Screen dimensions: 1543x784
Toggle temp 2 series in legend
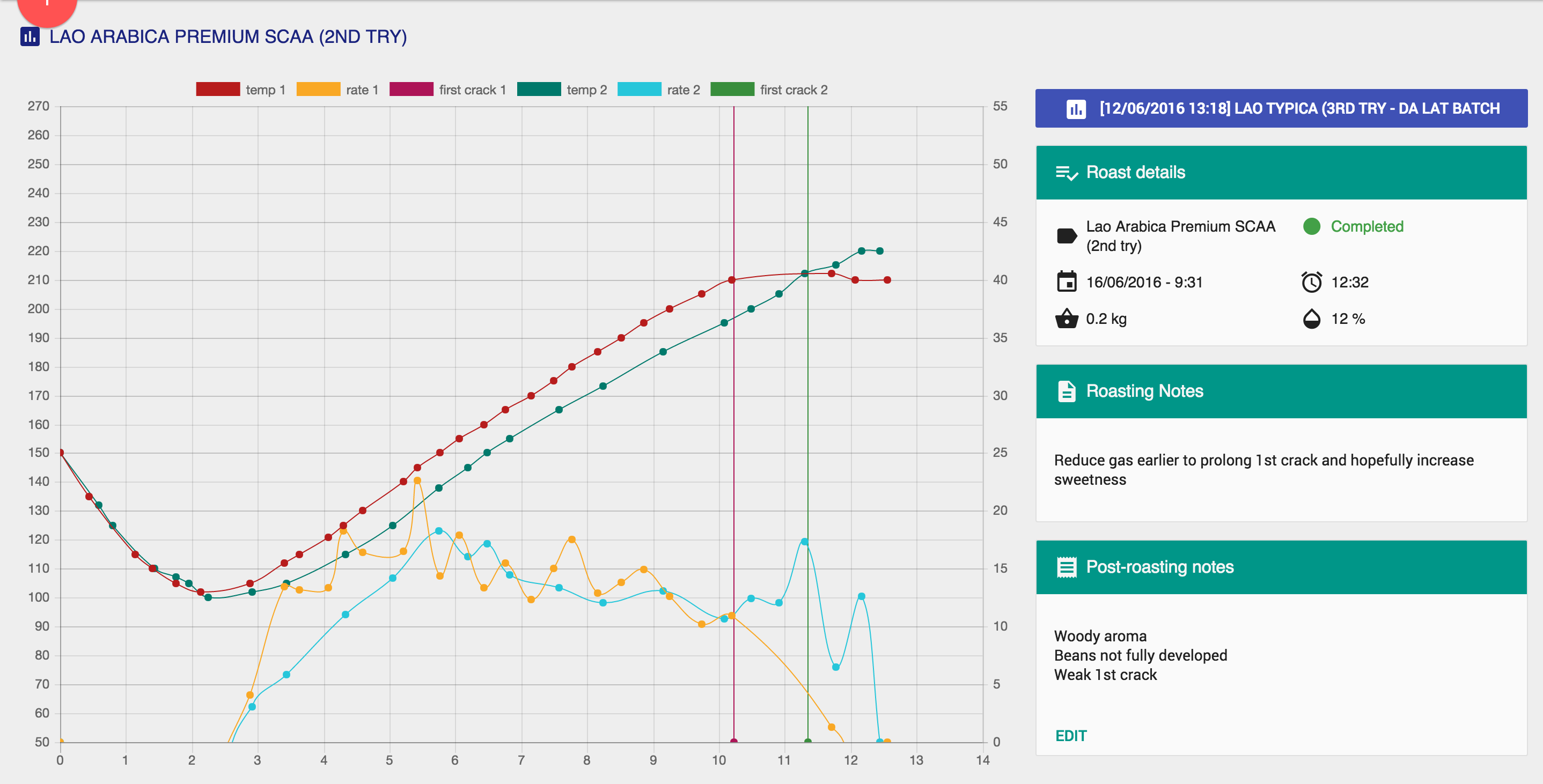click(539, 90)
